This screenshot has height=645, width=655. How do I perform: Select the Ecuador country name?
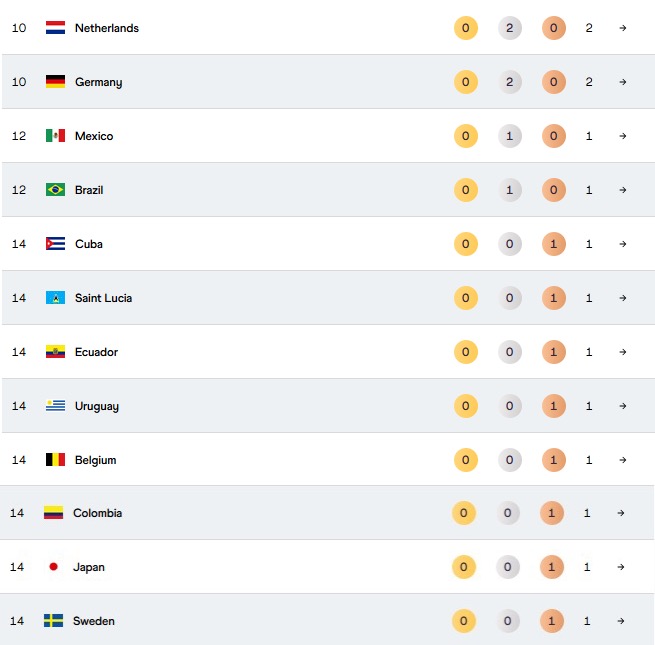tap(96, 352)
